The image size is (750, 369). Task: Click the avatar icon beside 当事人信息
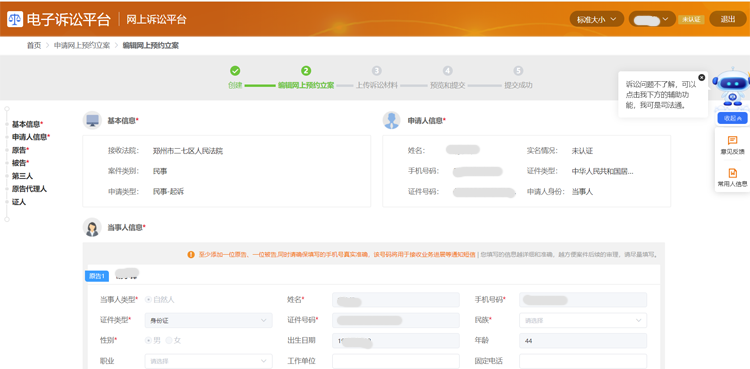(92, 227)
